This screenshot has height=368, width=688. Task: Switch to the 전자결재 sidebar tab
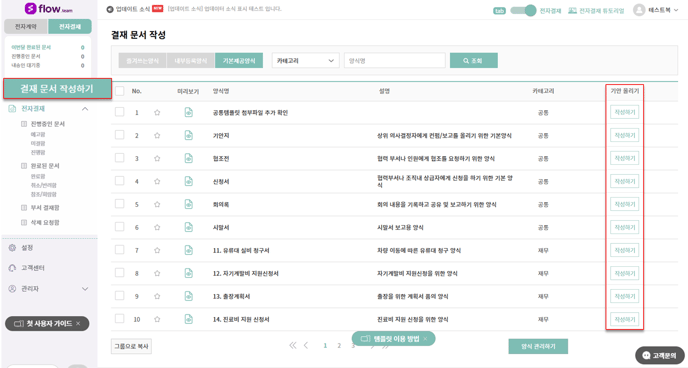pyautogui.click(x=70, y=26)
